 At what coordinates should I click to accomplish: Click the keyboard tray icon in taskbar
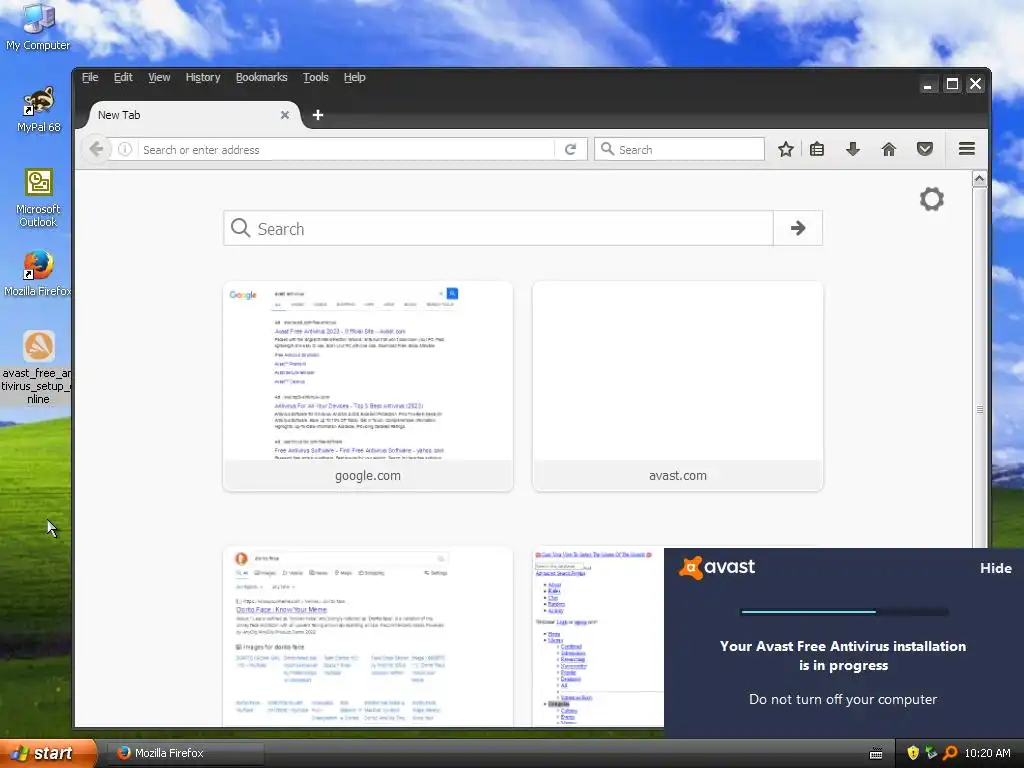tap(876, 754)
